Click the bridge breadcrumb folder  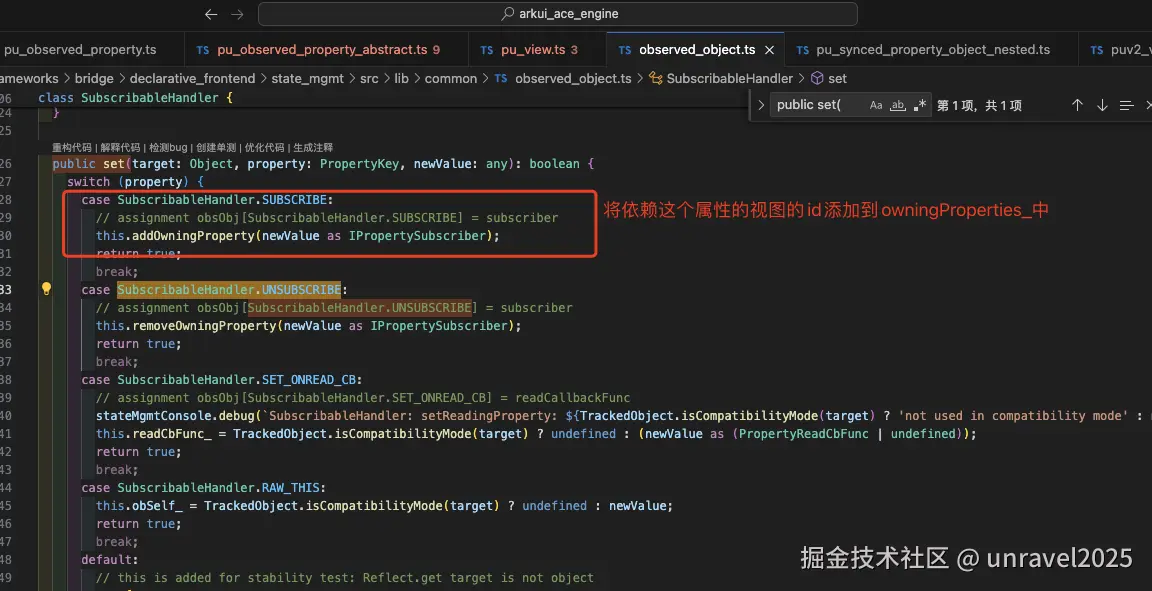[x=94, y=79]
